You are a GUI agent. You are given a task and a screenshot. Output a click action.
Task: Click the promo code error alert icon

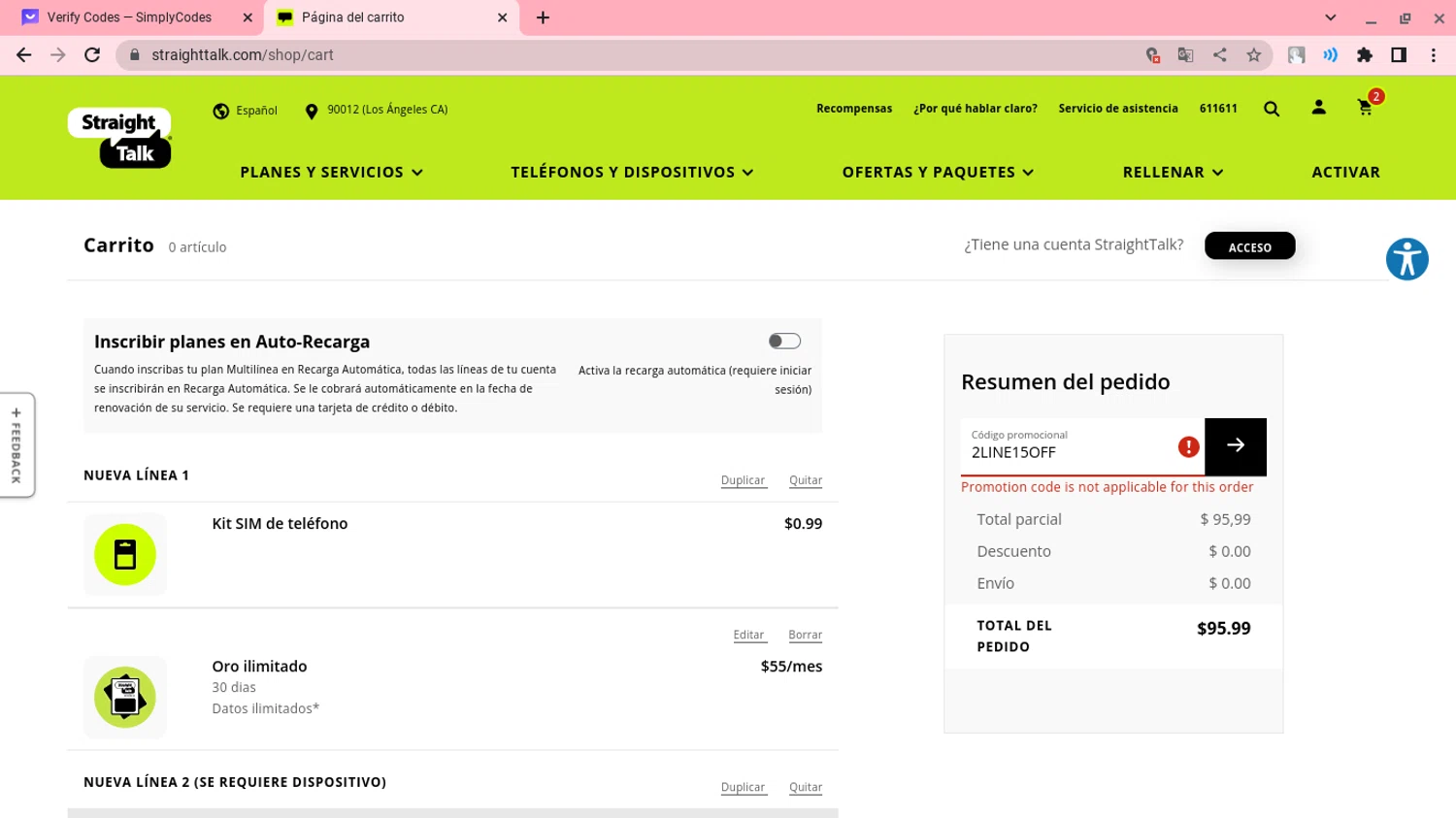1188,446
